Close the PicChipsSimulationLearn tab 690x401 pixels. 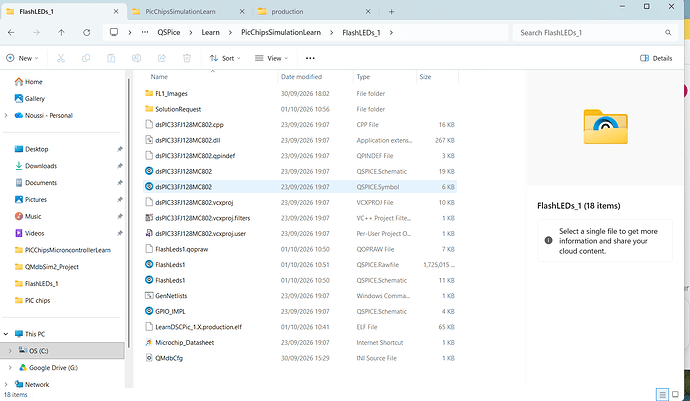[x=242, y=12]
